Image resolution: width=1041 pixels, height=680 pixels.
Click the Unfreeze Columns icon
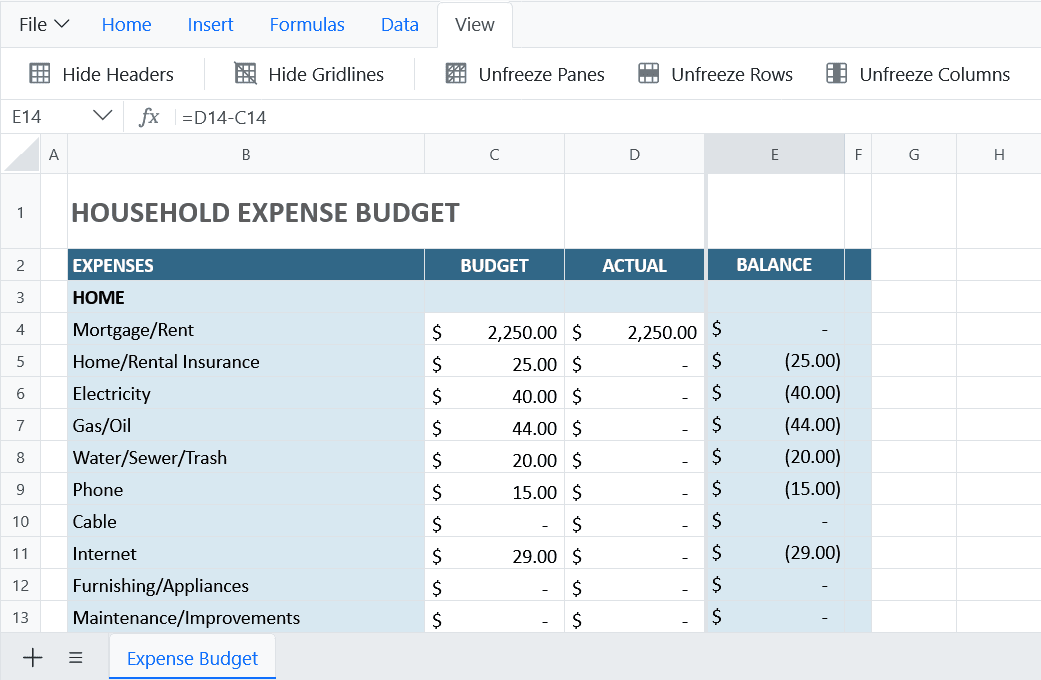click(837, 74)
